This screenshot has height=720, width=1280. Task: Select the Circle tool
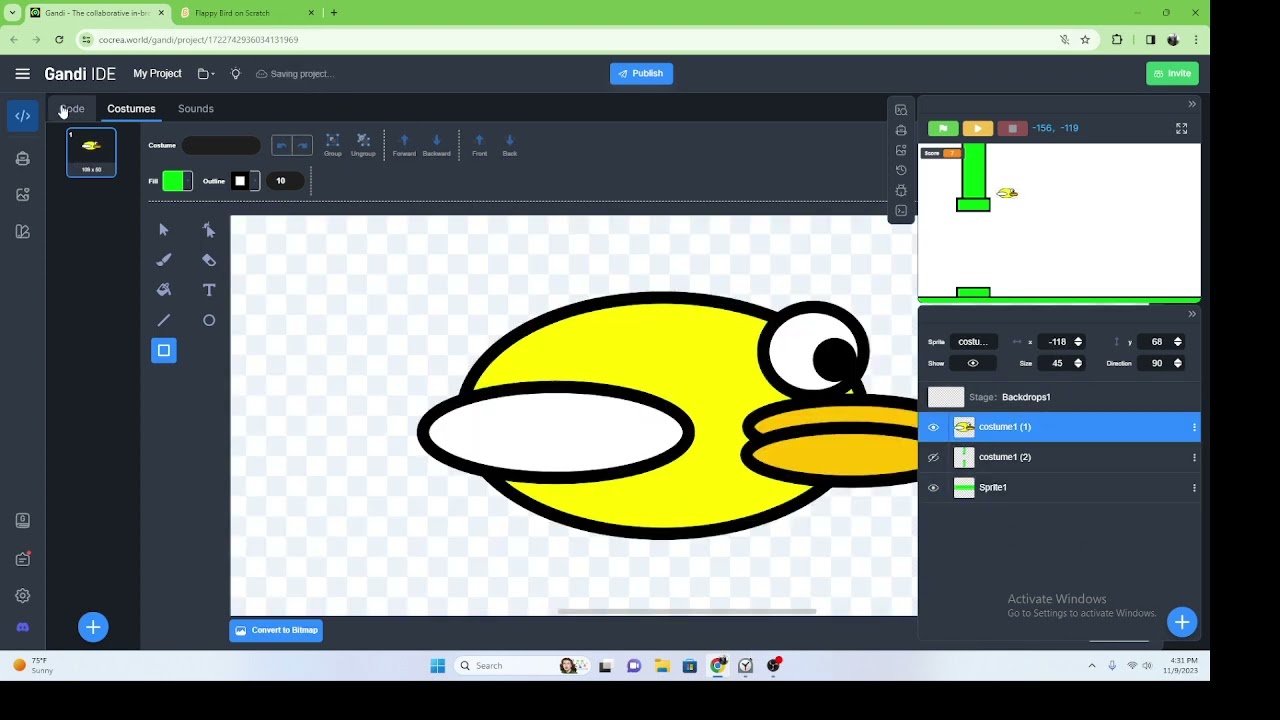(x=209, y=320)
